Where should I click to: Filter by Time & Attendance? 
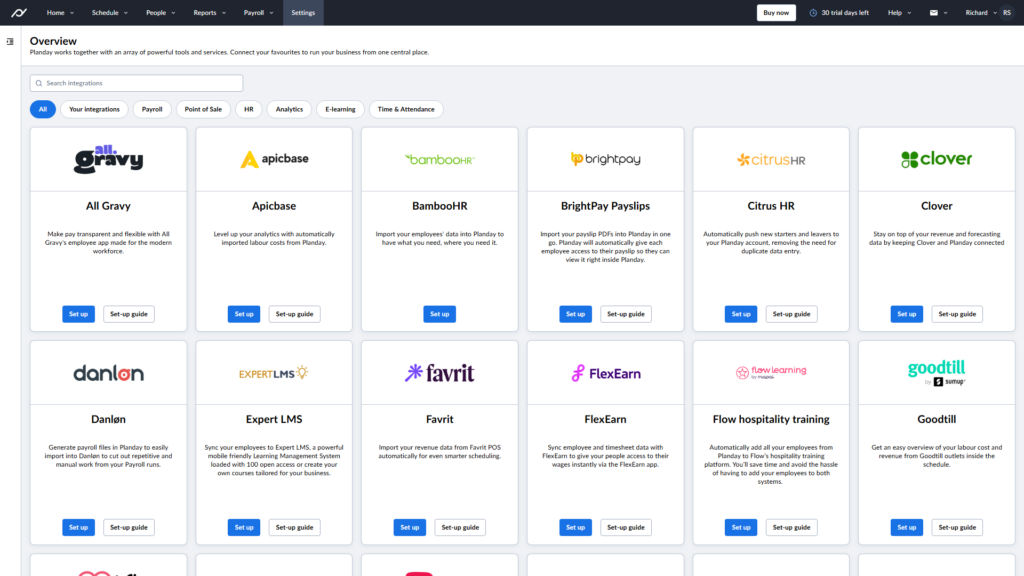(x=406, y=109)
